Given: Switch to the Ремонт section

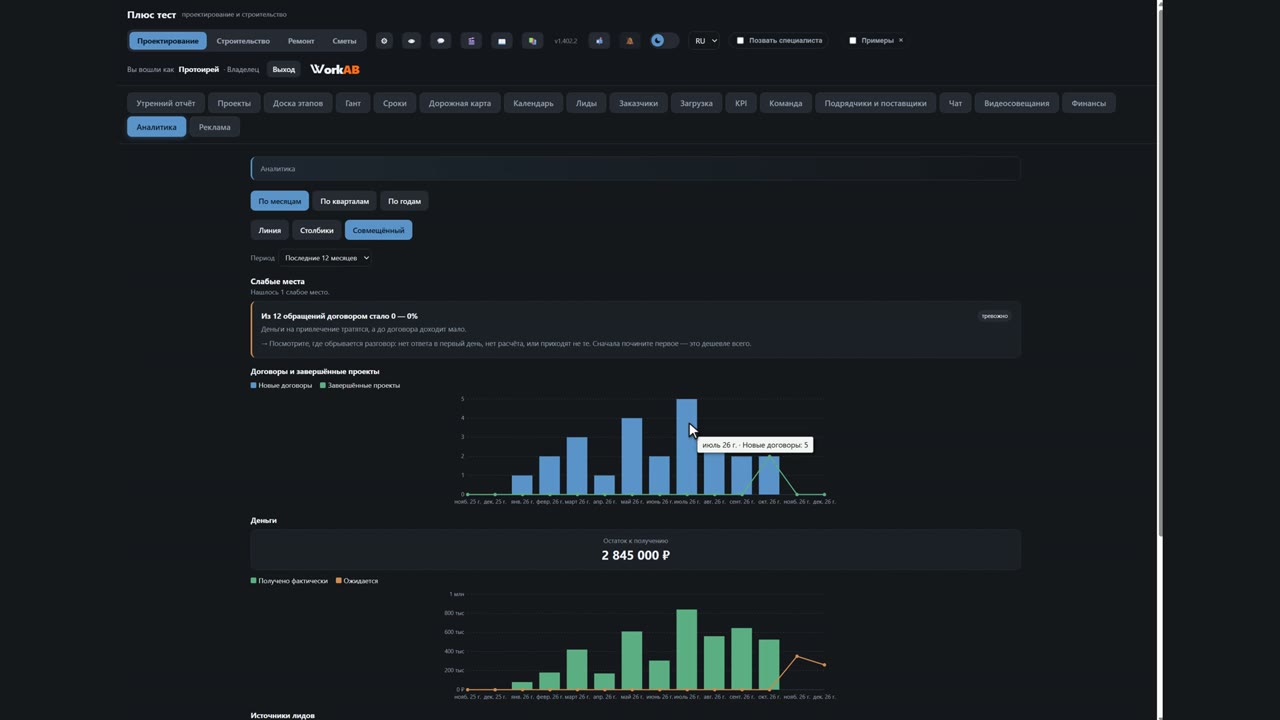Looking at the screenshot, I should [x=301, y=41].
